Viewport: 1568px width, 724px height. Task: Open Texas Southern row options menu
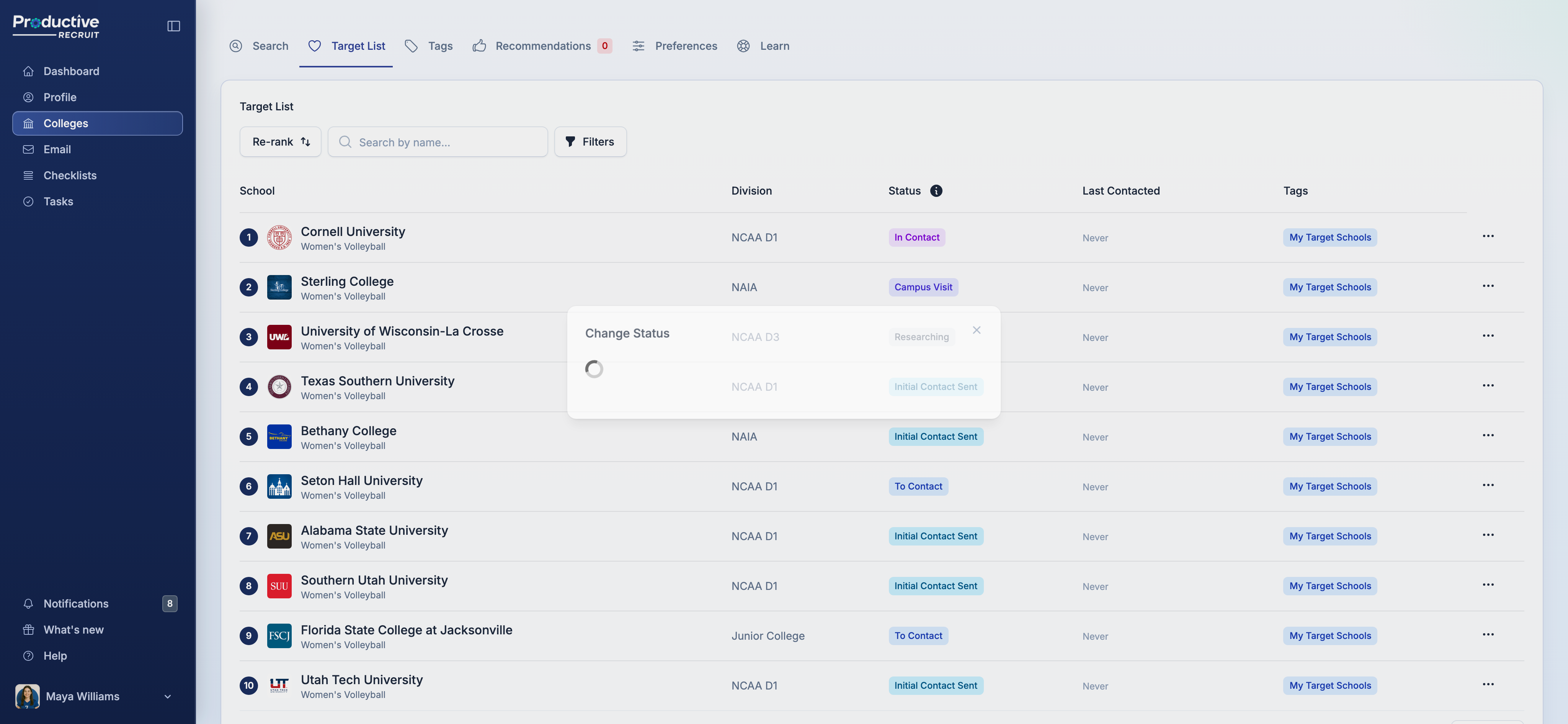point(1488,385)
